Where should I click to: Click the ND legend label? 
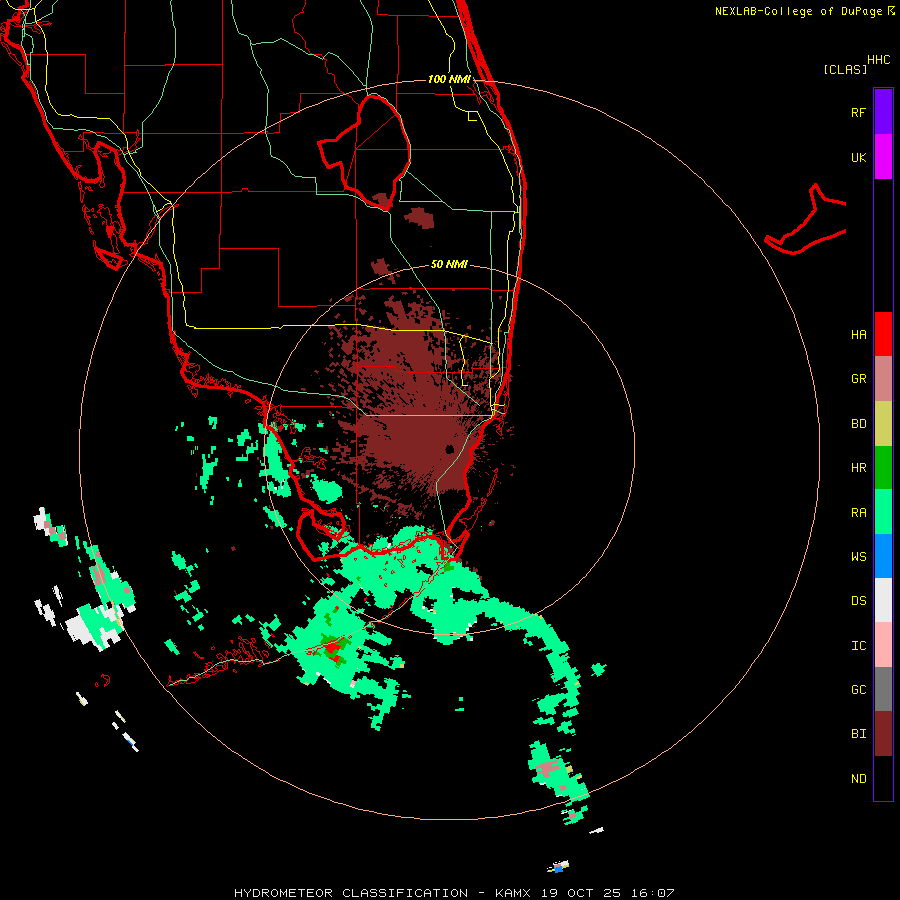coord(858,779)
